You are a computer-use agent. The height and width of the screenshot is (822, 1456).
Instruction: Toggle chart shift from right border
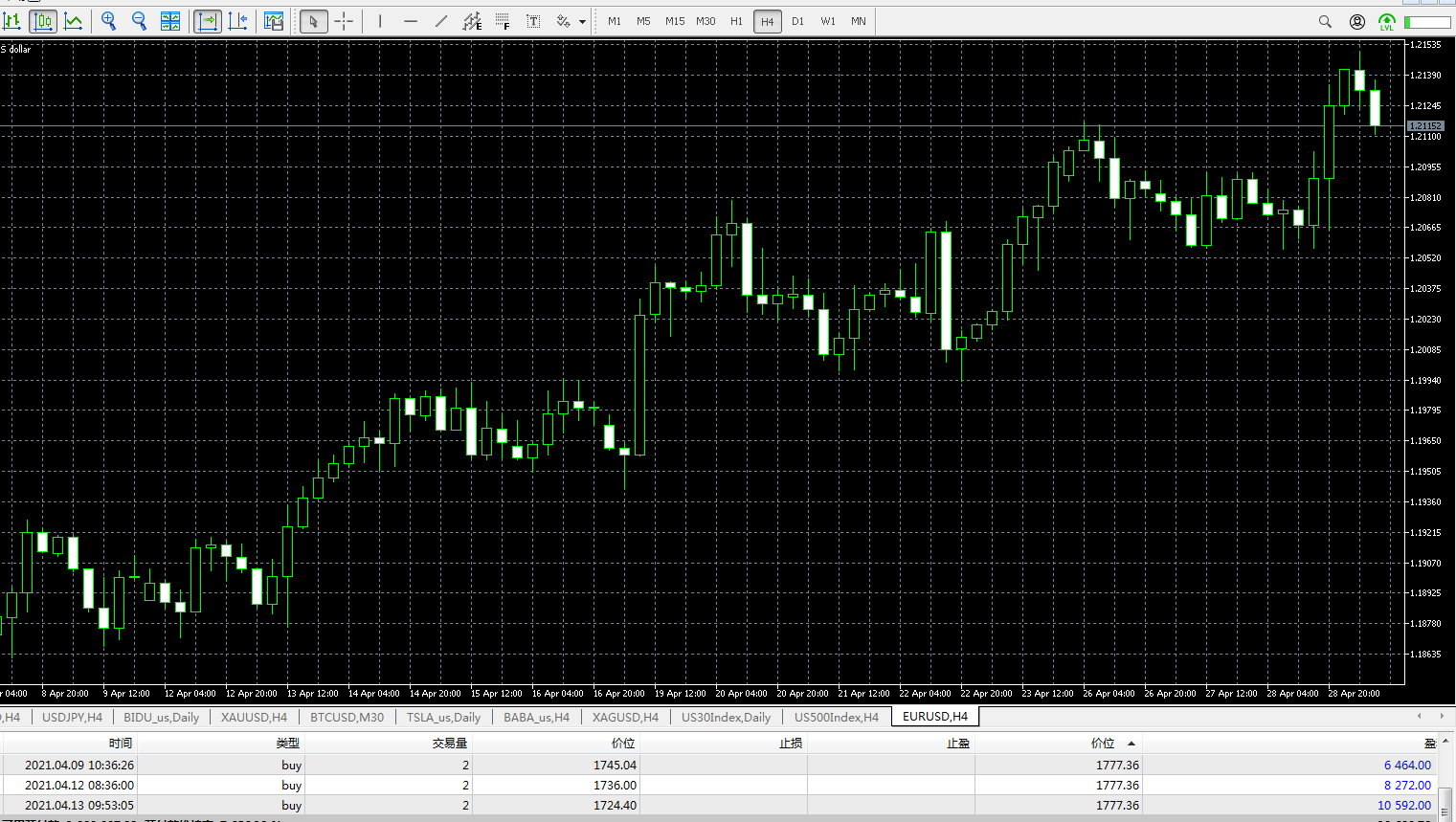tap(238, 21)
